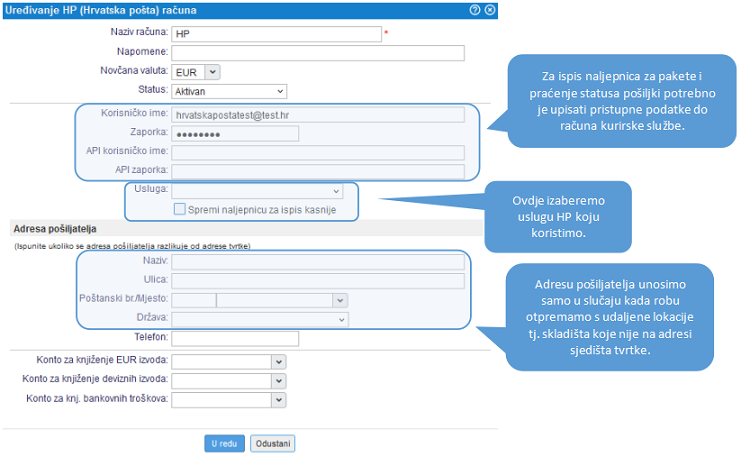This screenshot has width=741, height=457.
Task: Focus the Ulica address field
Action: click(x=318, y=281)
